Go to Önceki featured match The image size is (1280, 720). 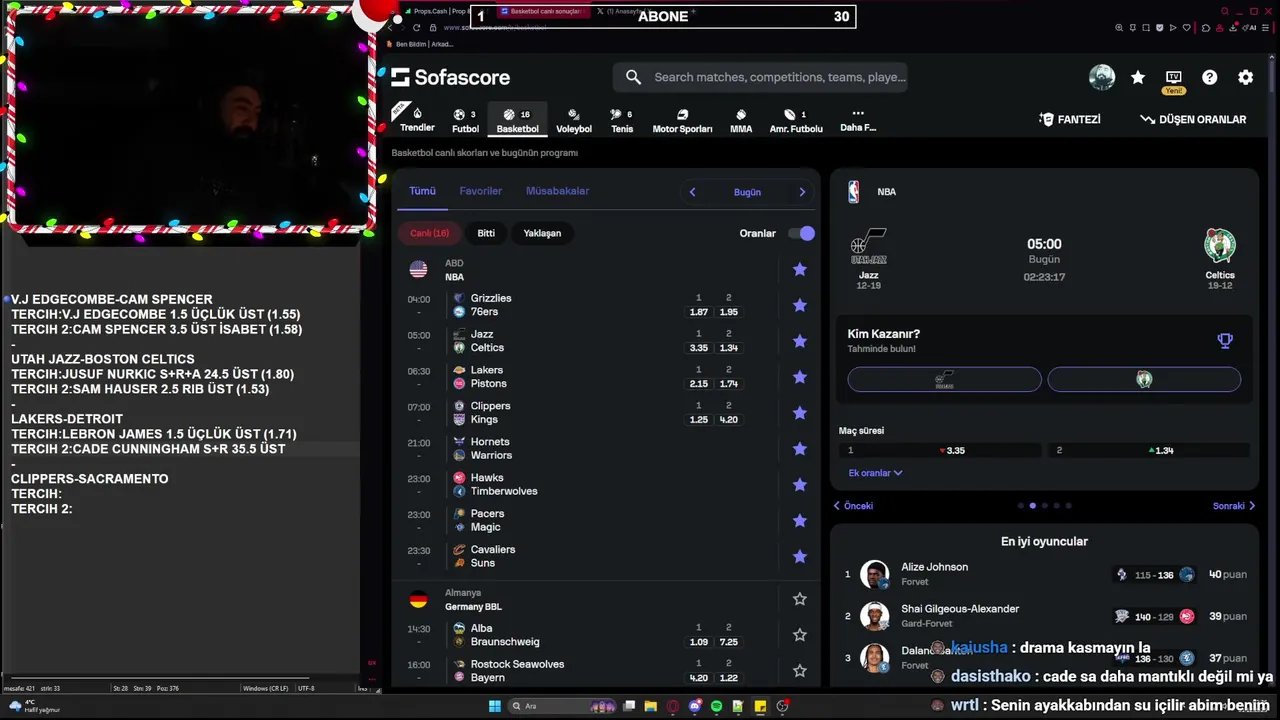pyautogui.click(x=853, y=506)
